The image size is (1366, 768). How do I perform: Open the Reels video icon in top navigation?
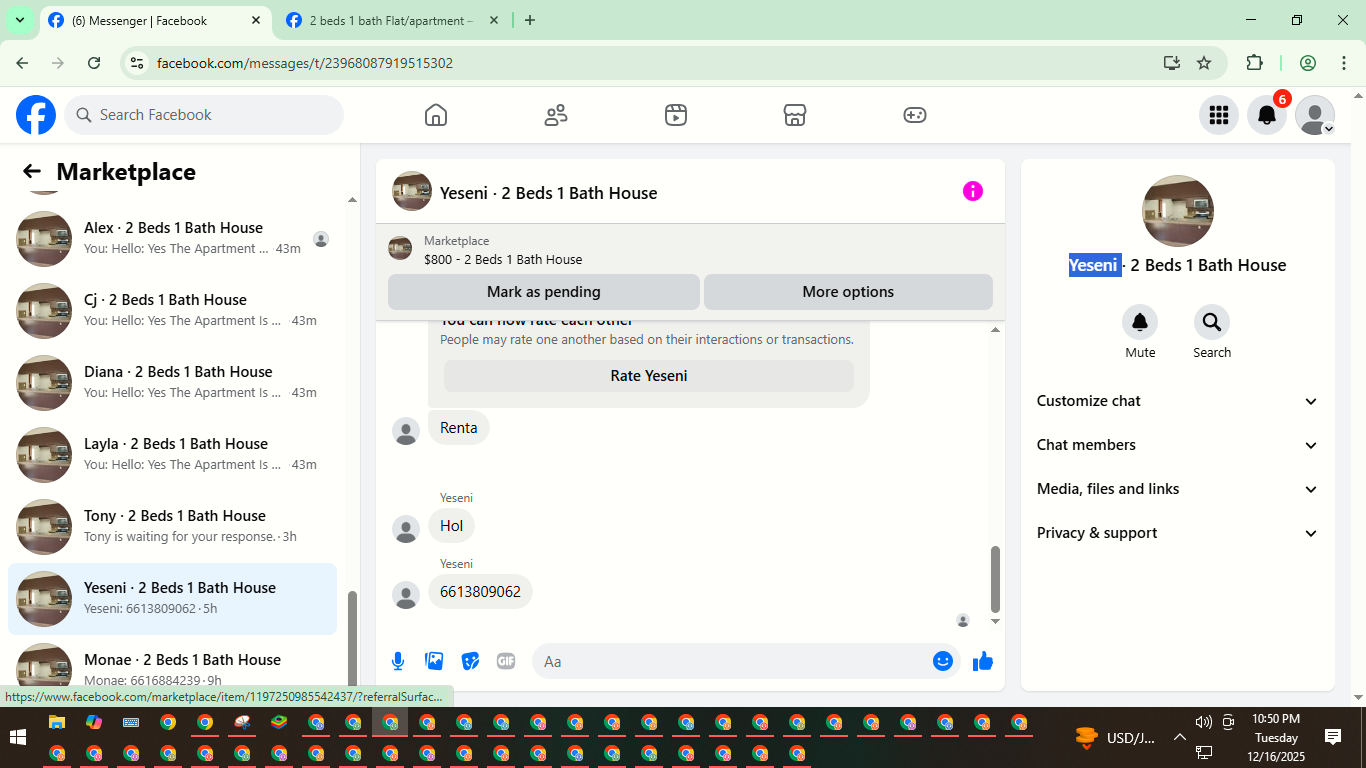point(676,115)
